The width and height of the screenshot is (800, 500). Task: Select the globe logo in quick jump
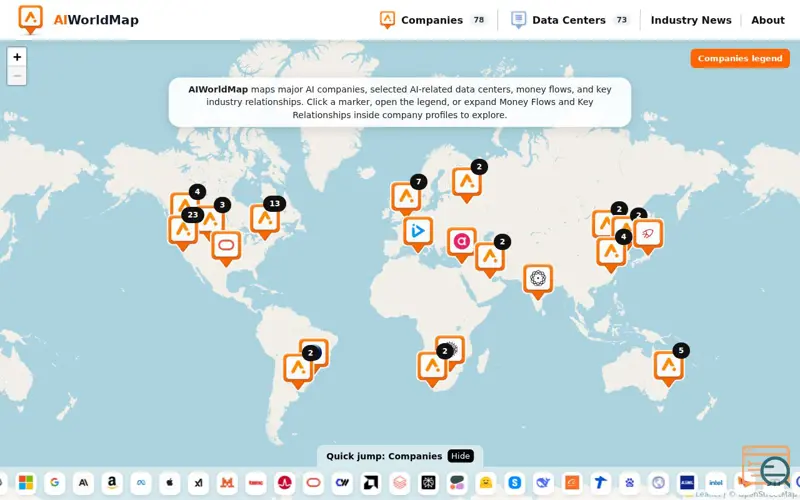(659, 482)
